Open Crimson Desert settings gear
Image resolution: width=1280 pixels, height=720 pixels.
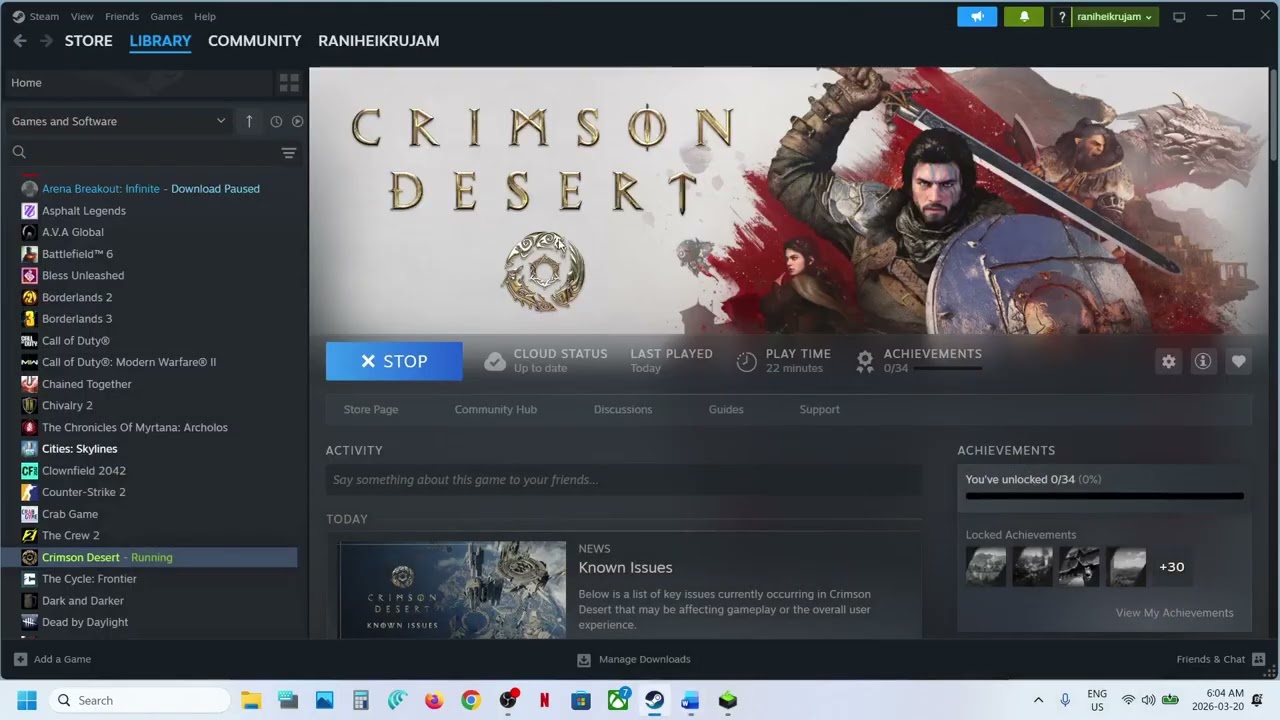coord(1168,362)
